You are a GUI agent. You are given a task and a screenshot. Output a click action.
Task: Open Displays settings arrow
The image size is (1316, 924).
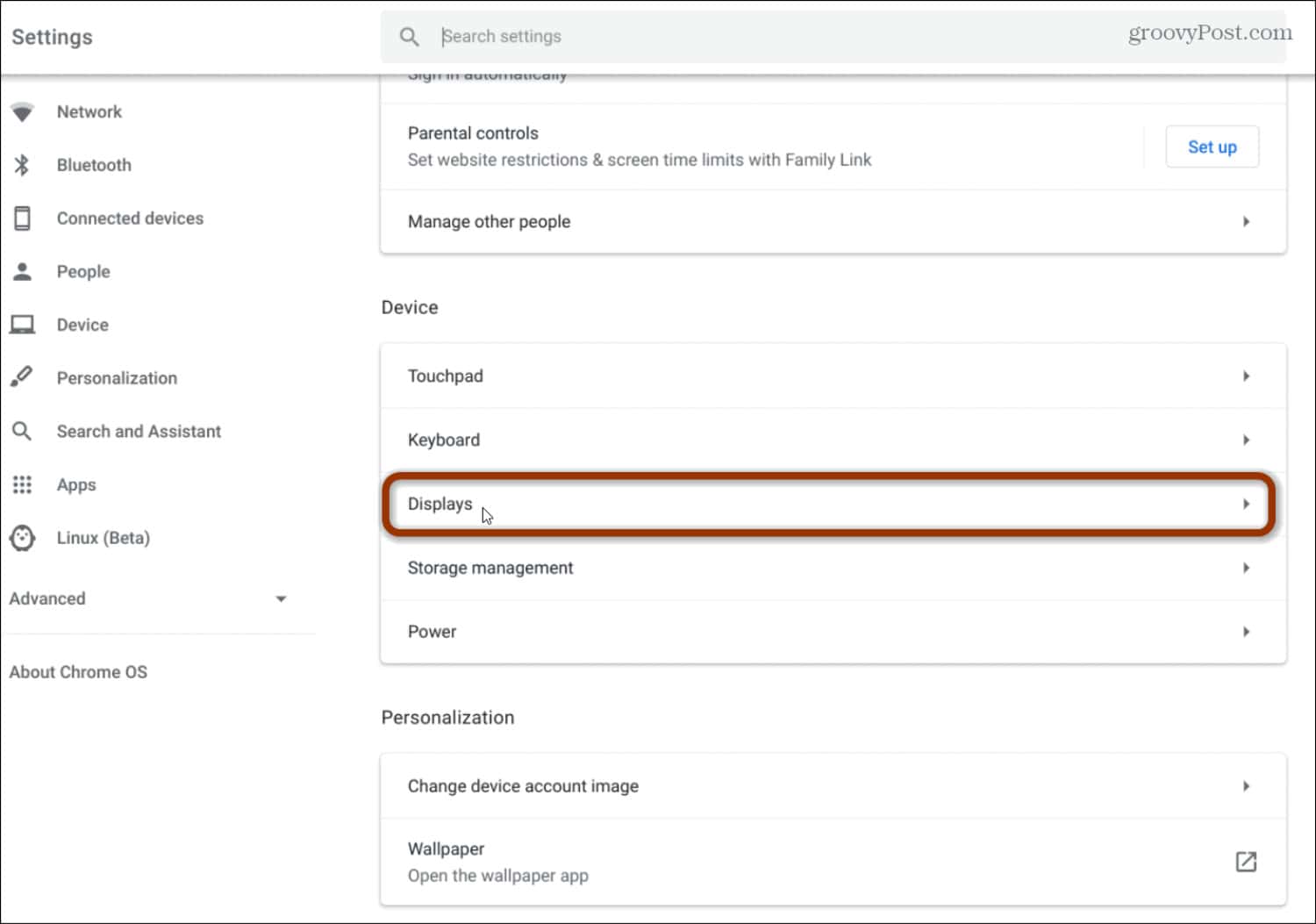click(1246, 504)
